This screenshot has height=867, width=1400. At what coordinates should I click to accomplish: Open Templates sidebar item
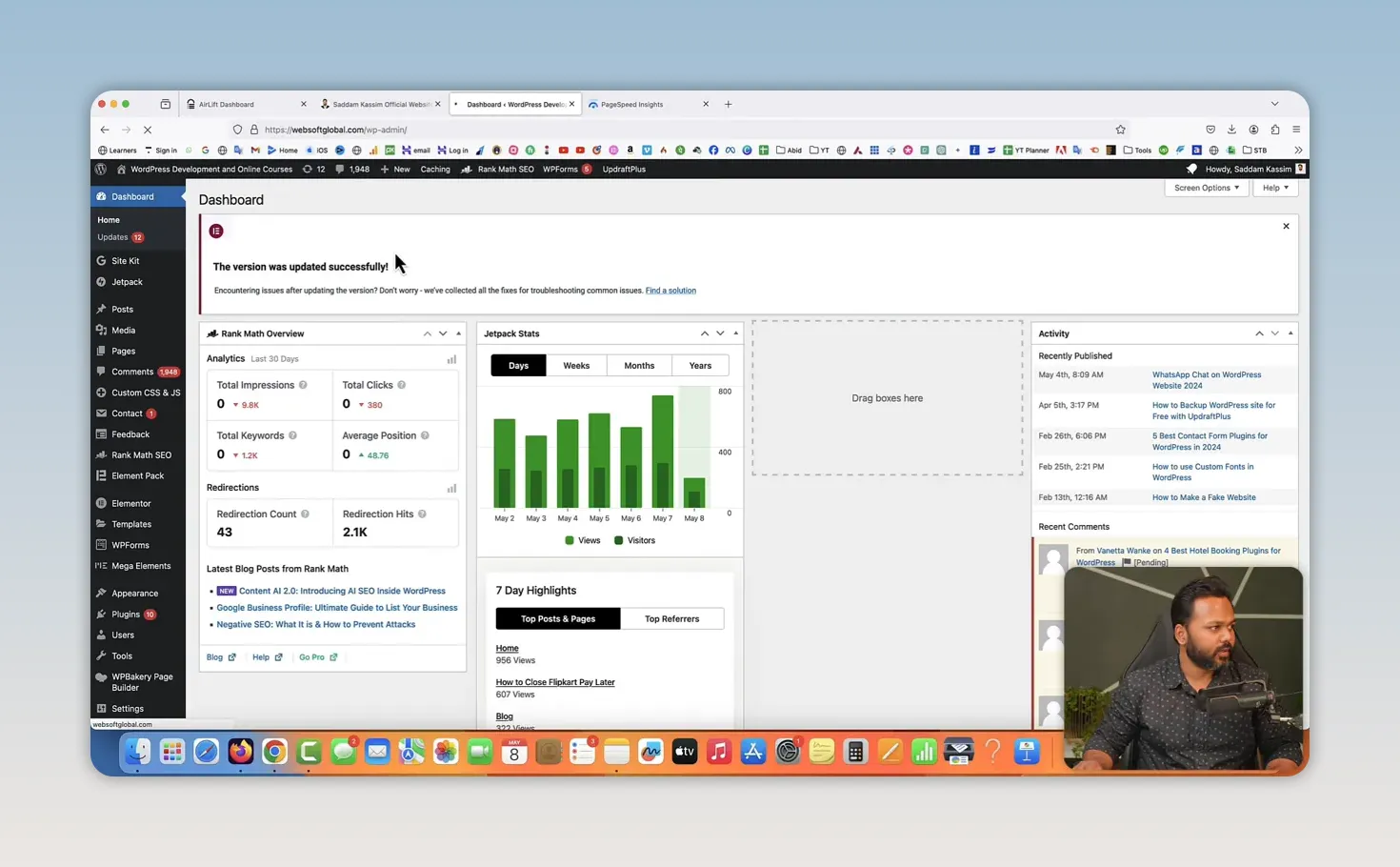pos(130,525)
